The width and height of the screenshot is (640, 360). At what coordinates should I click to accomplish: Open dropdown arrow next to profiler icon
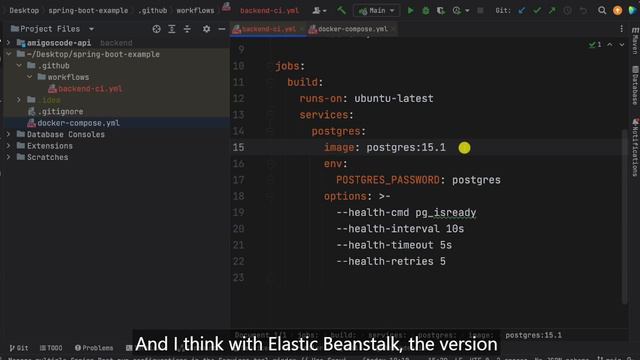pos(467,11)
